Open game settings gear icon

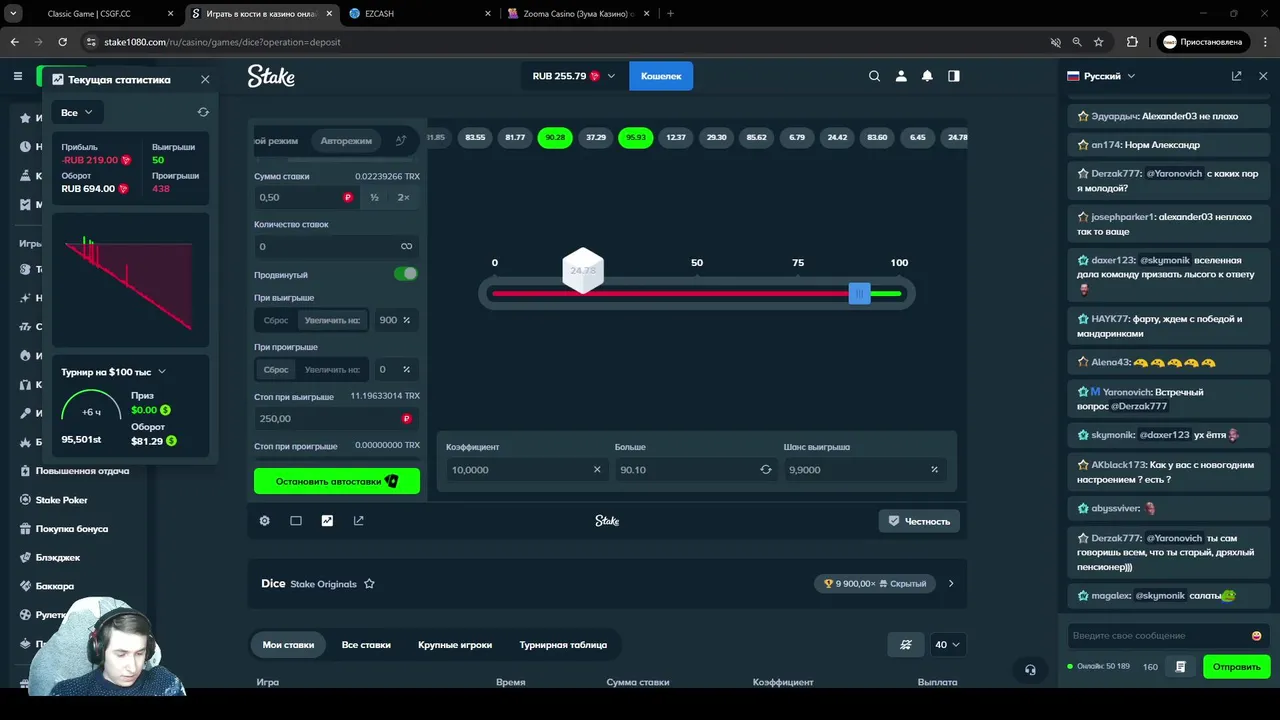265,521
